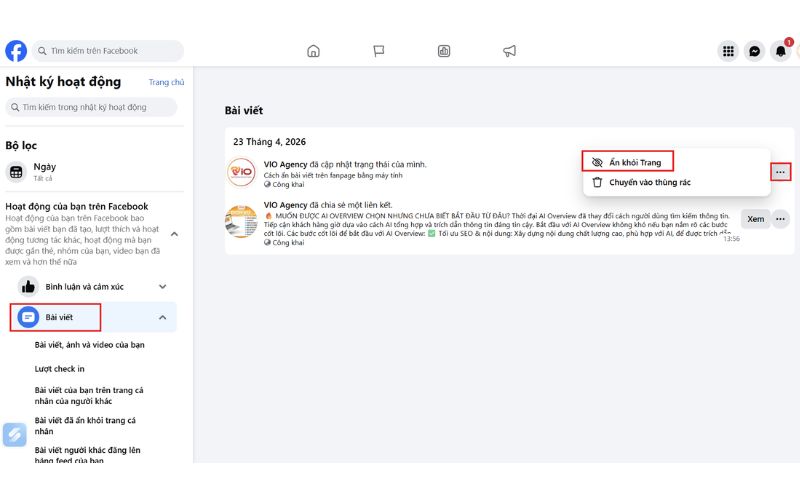
Task: Focus the Tìm kiếm trên Facebook search box
Action: click(x=108, y=51)
